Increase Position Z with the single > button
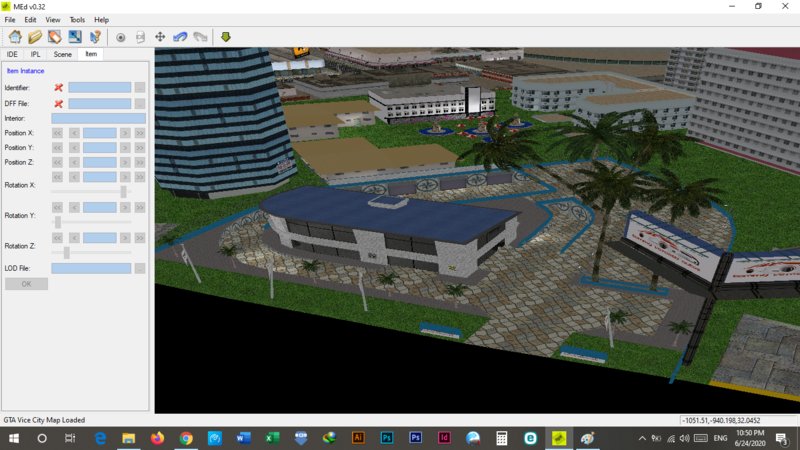Image resolution: width=800 pixels, height=450 pixels. 125,162
